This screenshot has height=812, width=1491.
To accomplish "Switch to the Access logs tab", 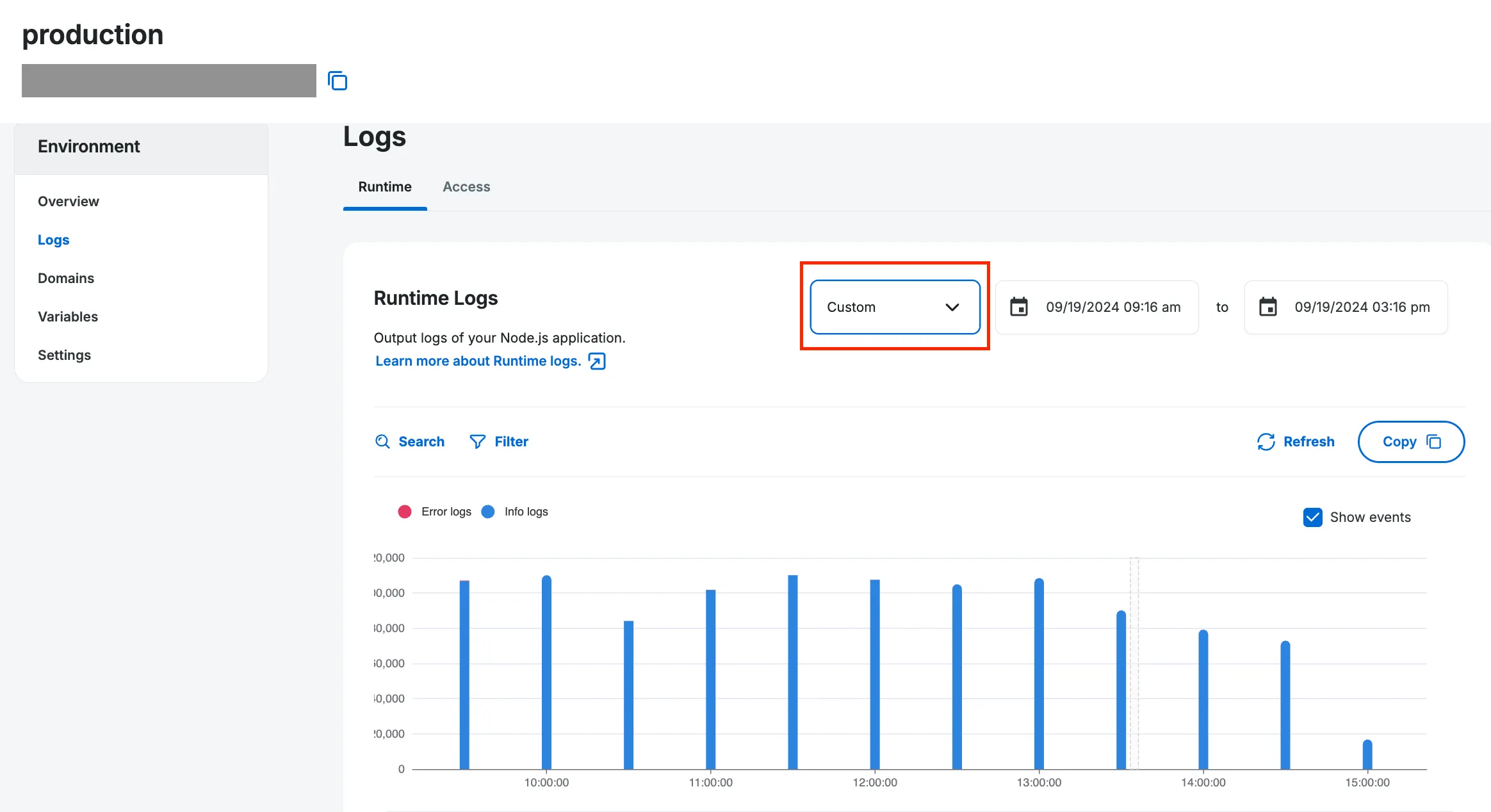I will 466,186.
